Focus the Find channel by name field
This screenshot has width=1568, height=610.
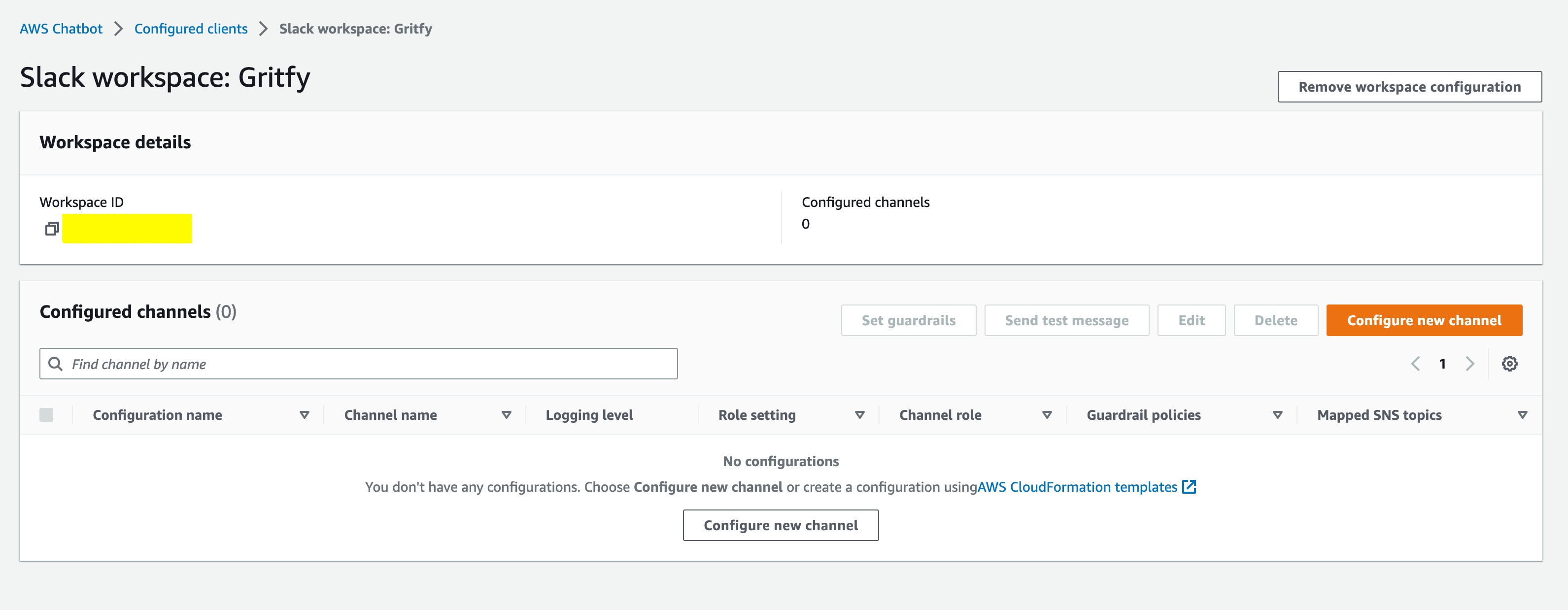point(359,364)
